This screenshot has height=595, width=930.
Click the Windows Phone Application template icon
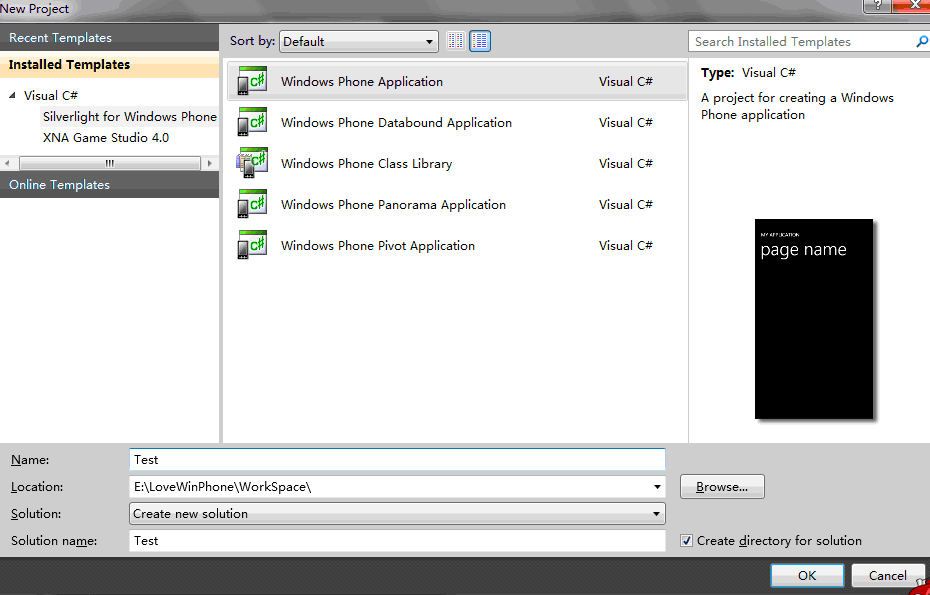[x=252, y=81]
